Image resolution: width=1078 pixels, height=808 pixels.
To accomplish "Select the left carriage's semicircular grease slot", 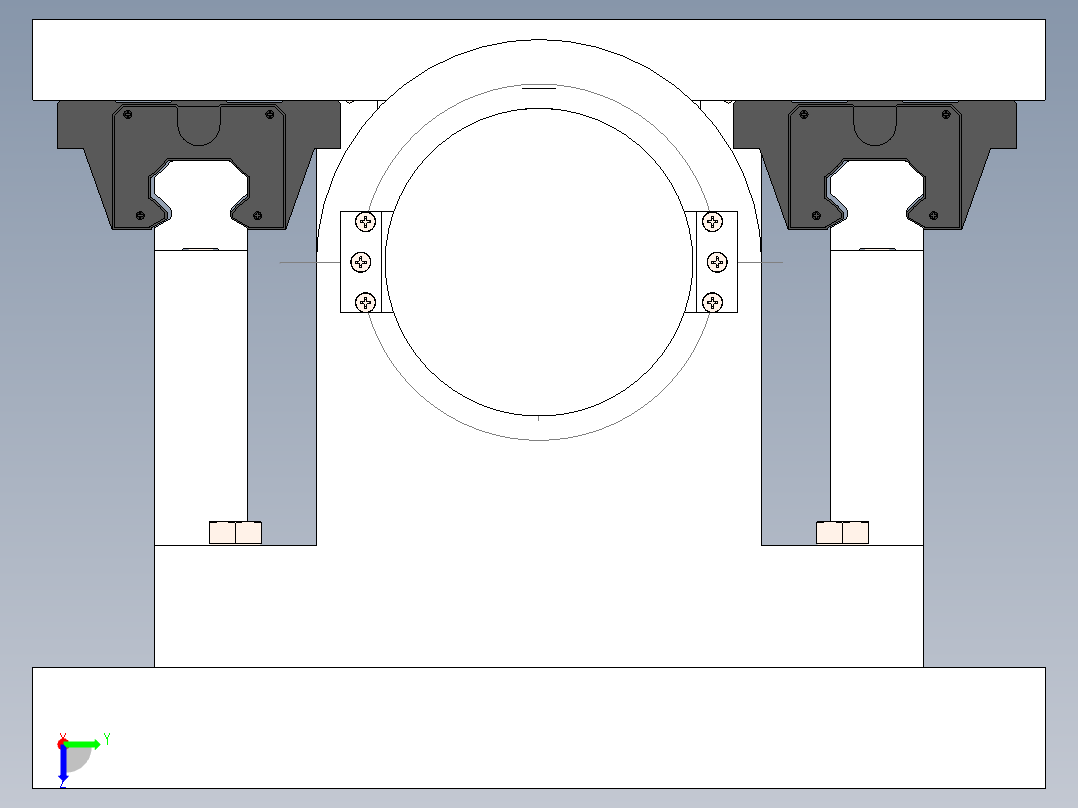I will 199,126.
